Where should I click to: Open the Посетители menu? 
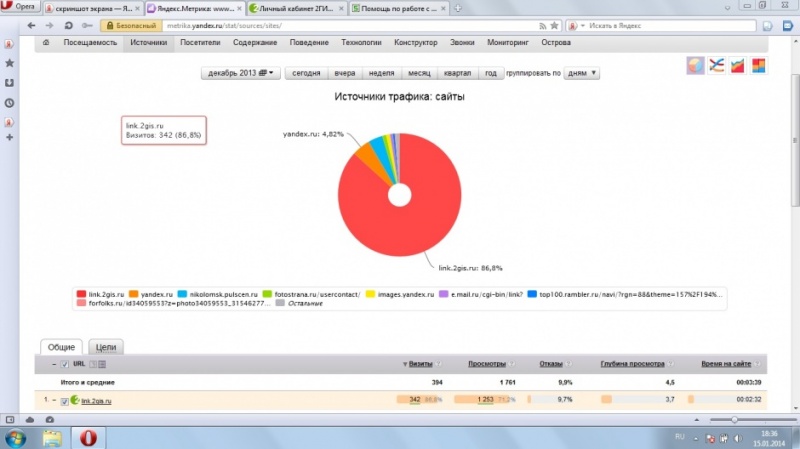[x=200, y=43]
